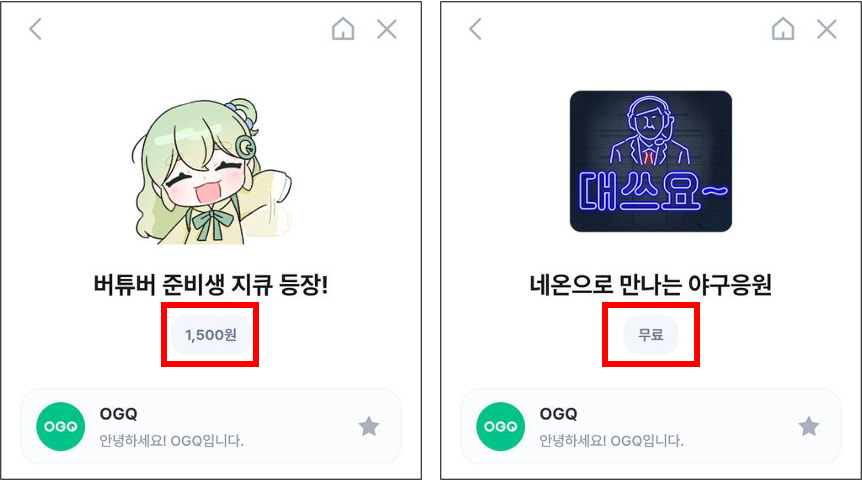The height and width of the screenshot is (480, 862).
Task: Open the neon 대쓰요~ sticker preview
Action: pos(651,161)
